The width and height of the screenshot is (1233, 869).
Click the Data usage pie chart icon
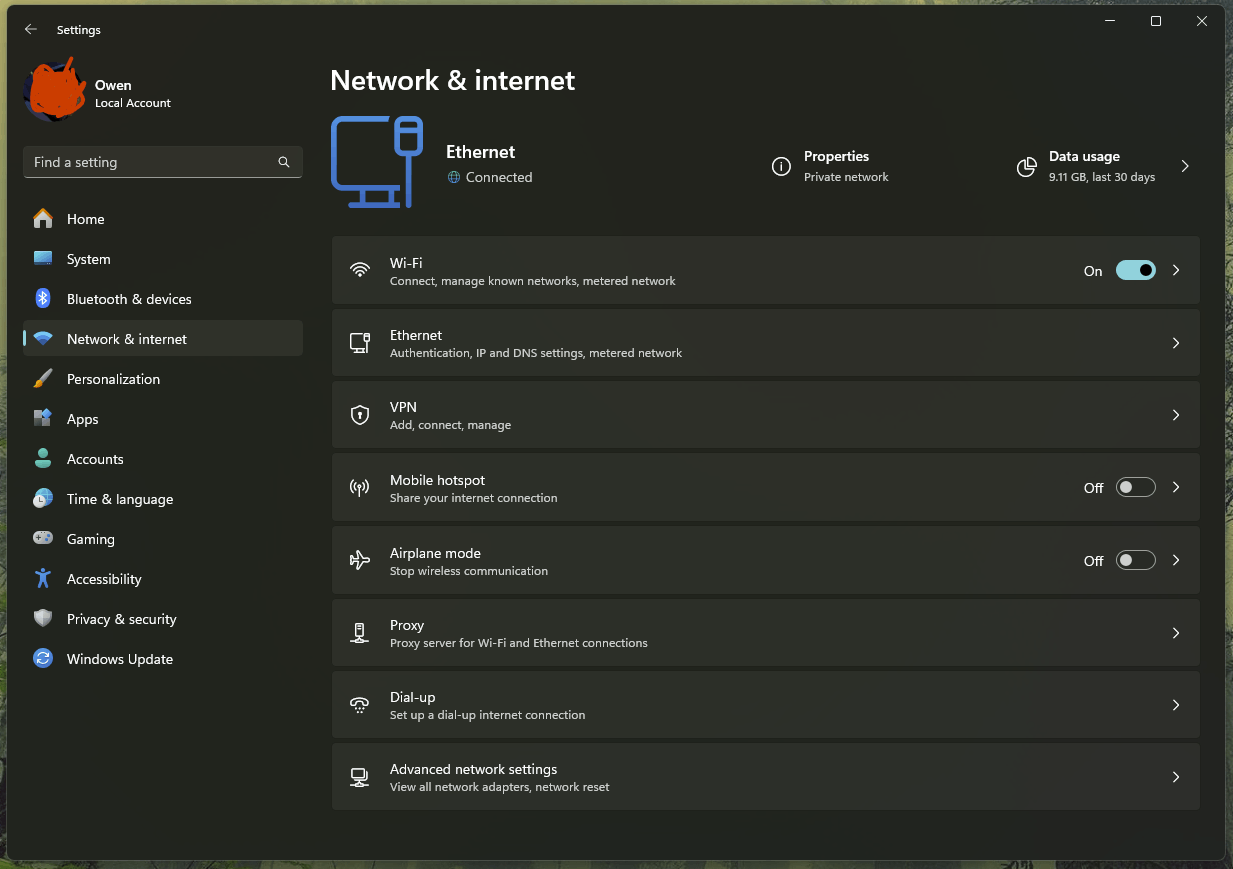pos(1026,167)
